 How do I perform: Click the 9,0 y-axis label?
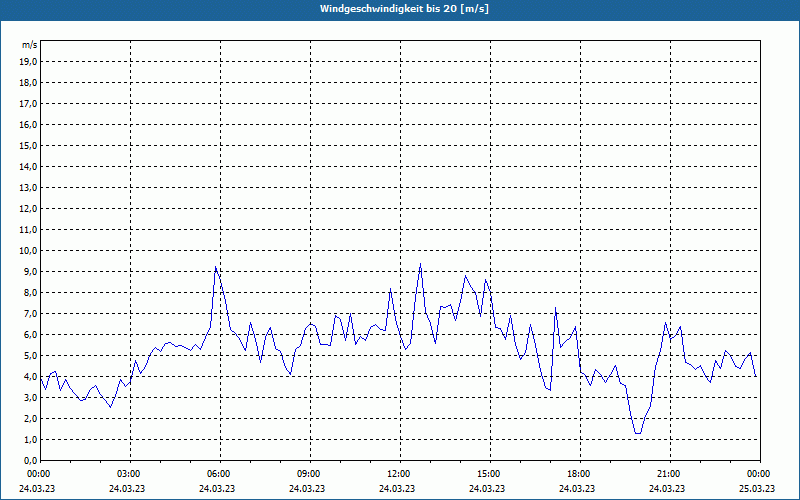point(30,271)
